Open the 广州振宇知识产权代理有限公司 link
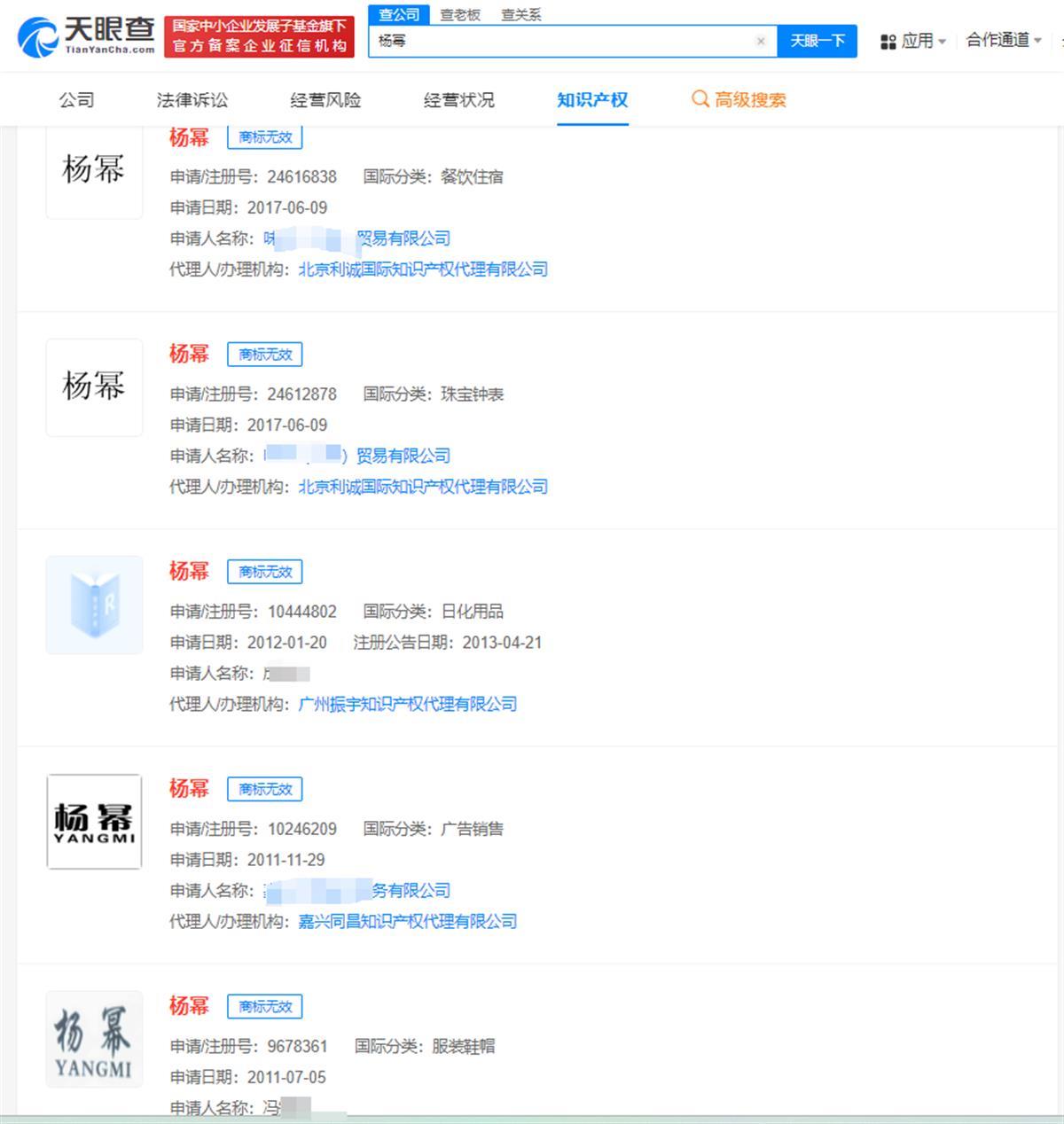Screen dimensions: 1064x1124 (410, 704)
